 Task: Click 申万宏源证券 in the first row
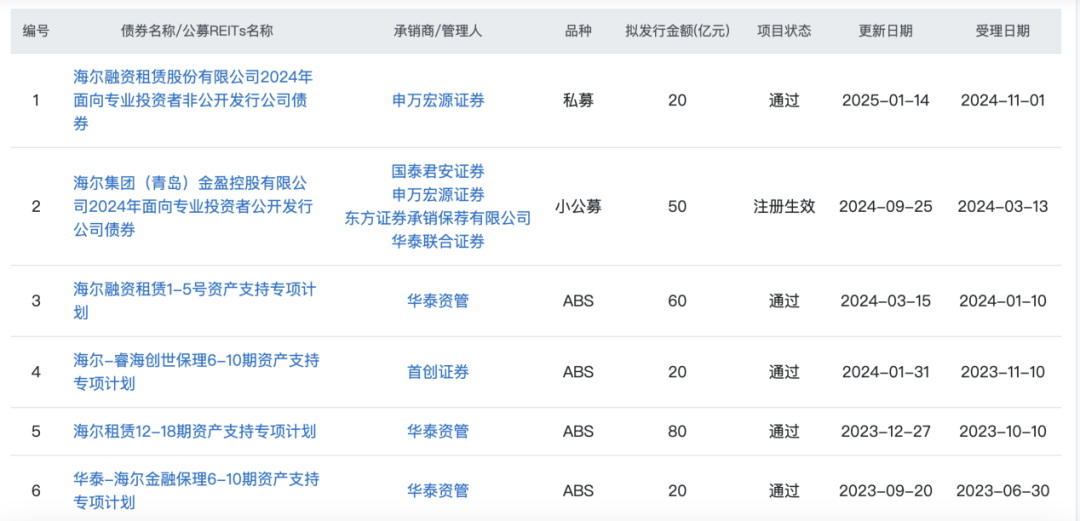click(438, 100)
